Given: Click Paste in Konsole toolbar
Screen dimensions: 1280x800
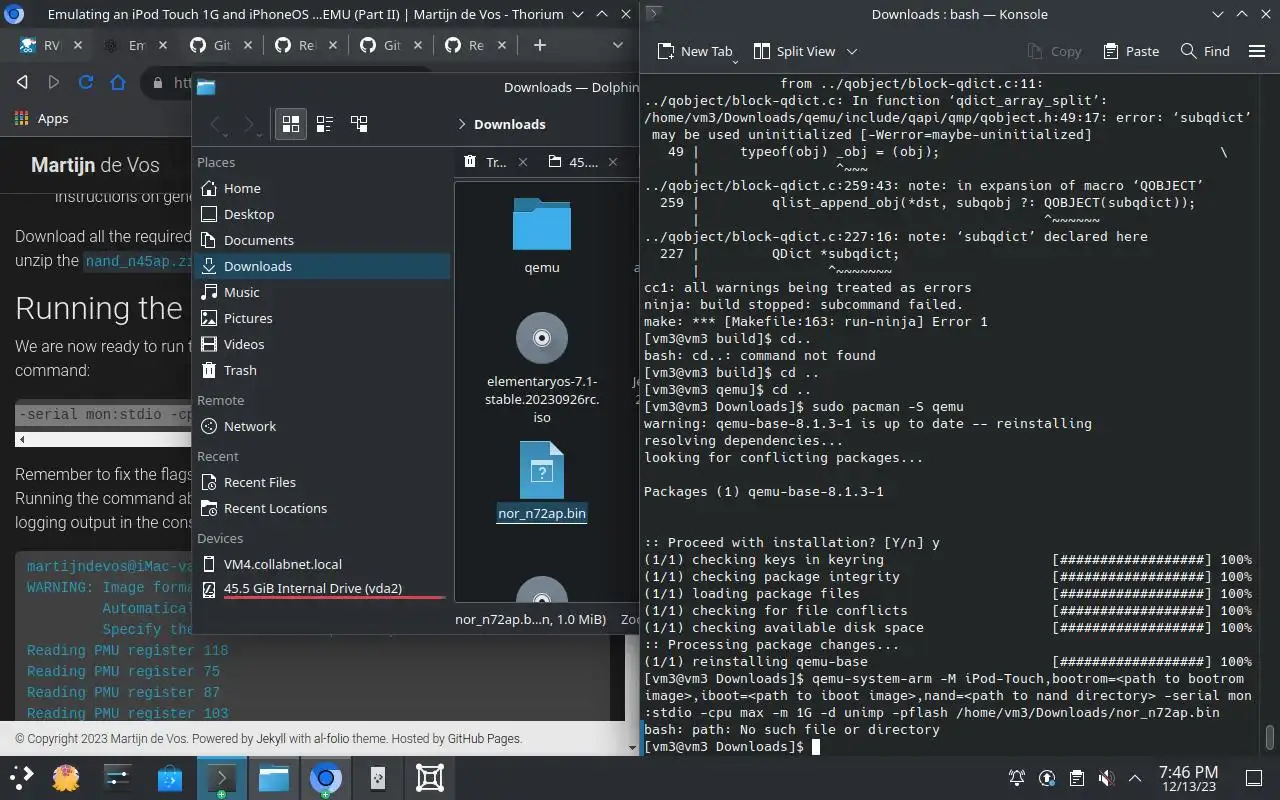Looking at the screenshot, I should point(1131,51).
